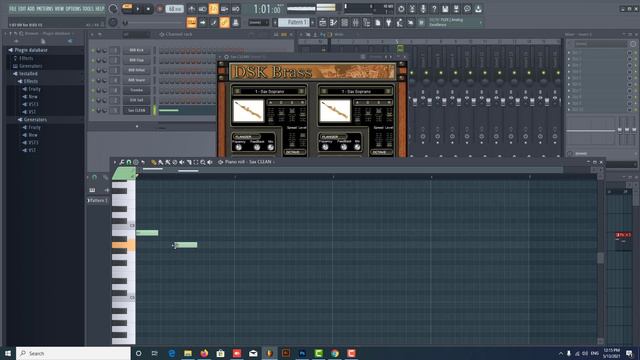Open the VIEW menu
640x360 pixels.
60,9
